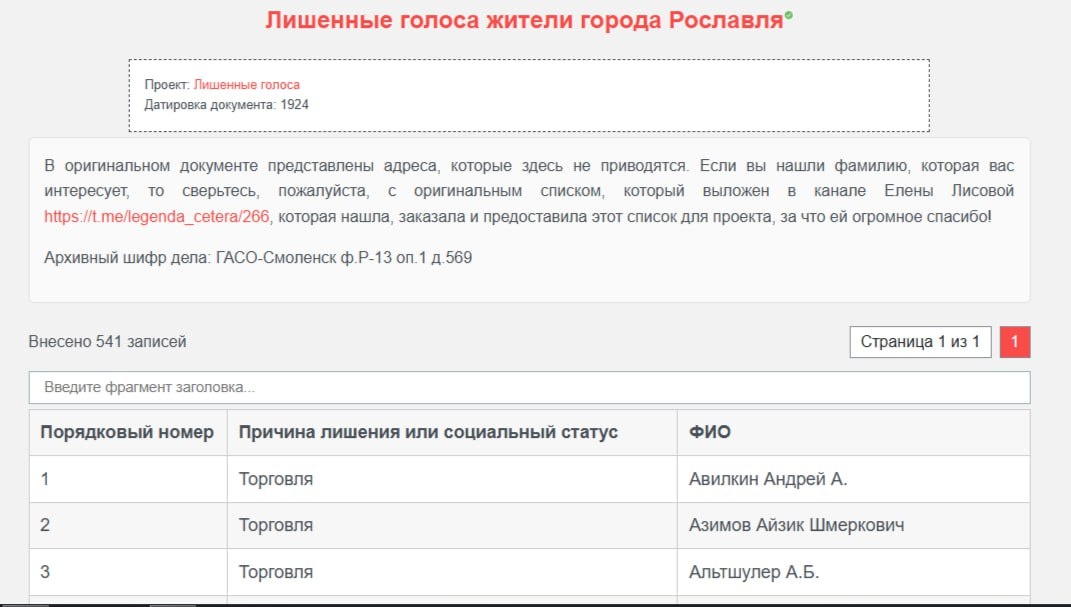Select the name Авилкин Андрей А.

pyautogui.click(x=768, y=479)
